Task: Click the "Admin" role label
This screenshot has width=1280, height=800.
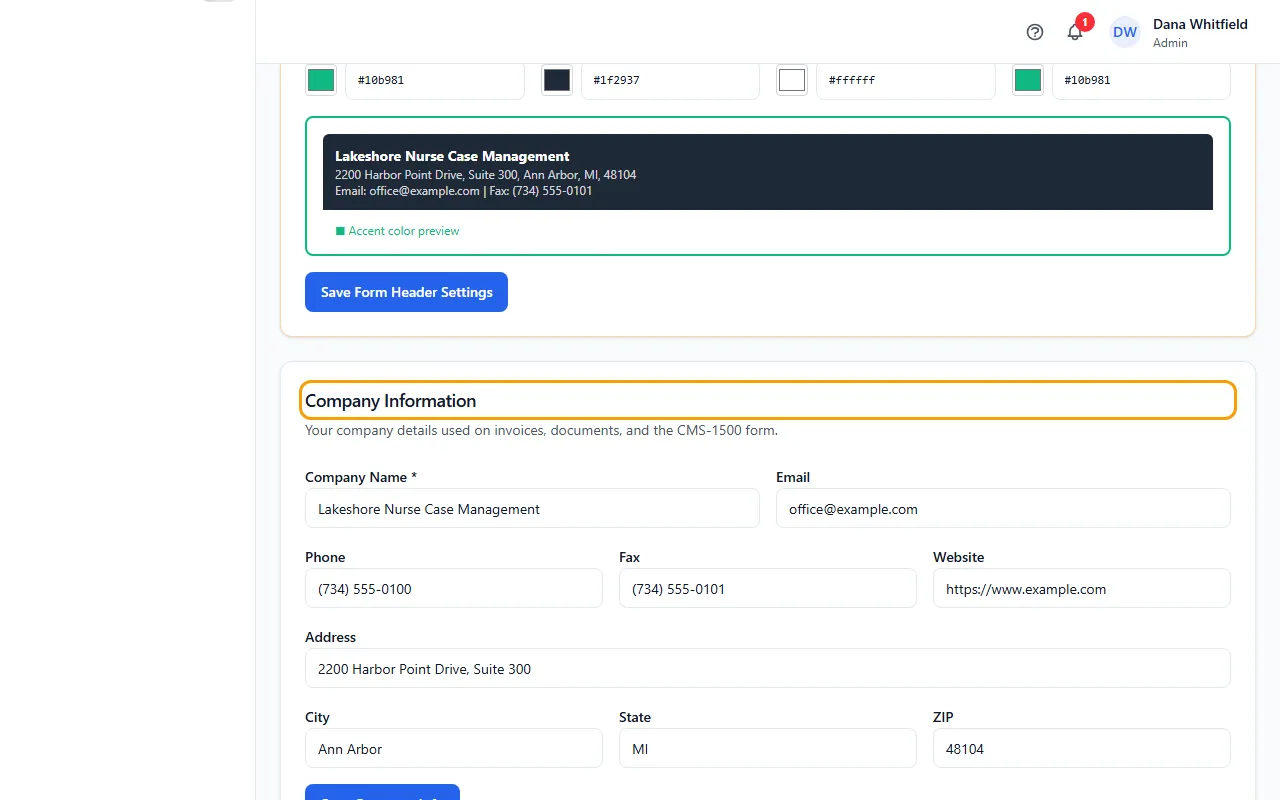Action: point(1170,43)
